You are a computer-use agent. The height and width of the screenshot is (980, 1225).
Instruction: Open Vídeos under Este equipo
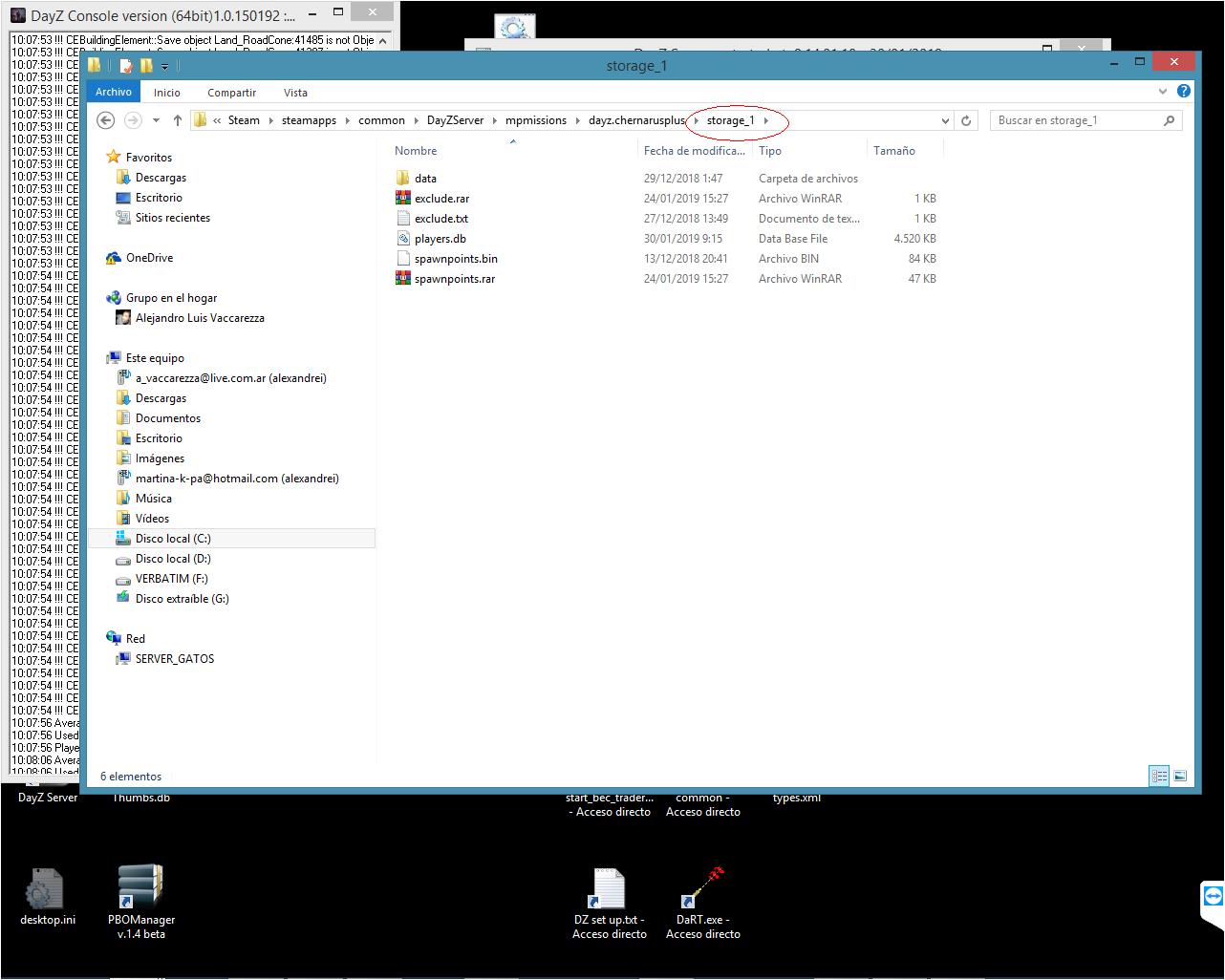(152, 519)
